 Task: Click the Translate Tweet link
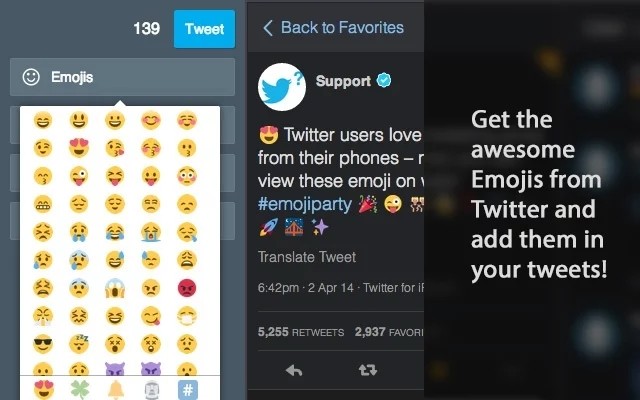307,257
